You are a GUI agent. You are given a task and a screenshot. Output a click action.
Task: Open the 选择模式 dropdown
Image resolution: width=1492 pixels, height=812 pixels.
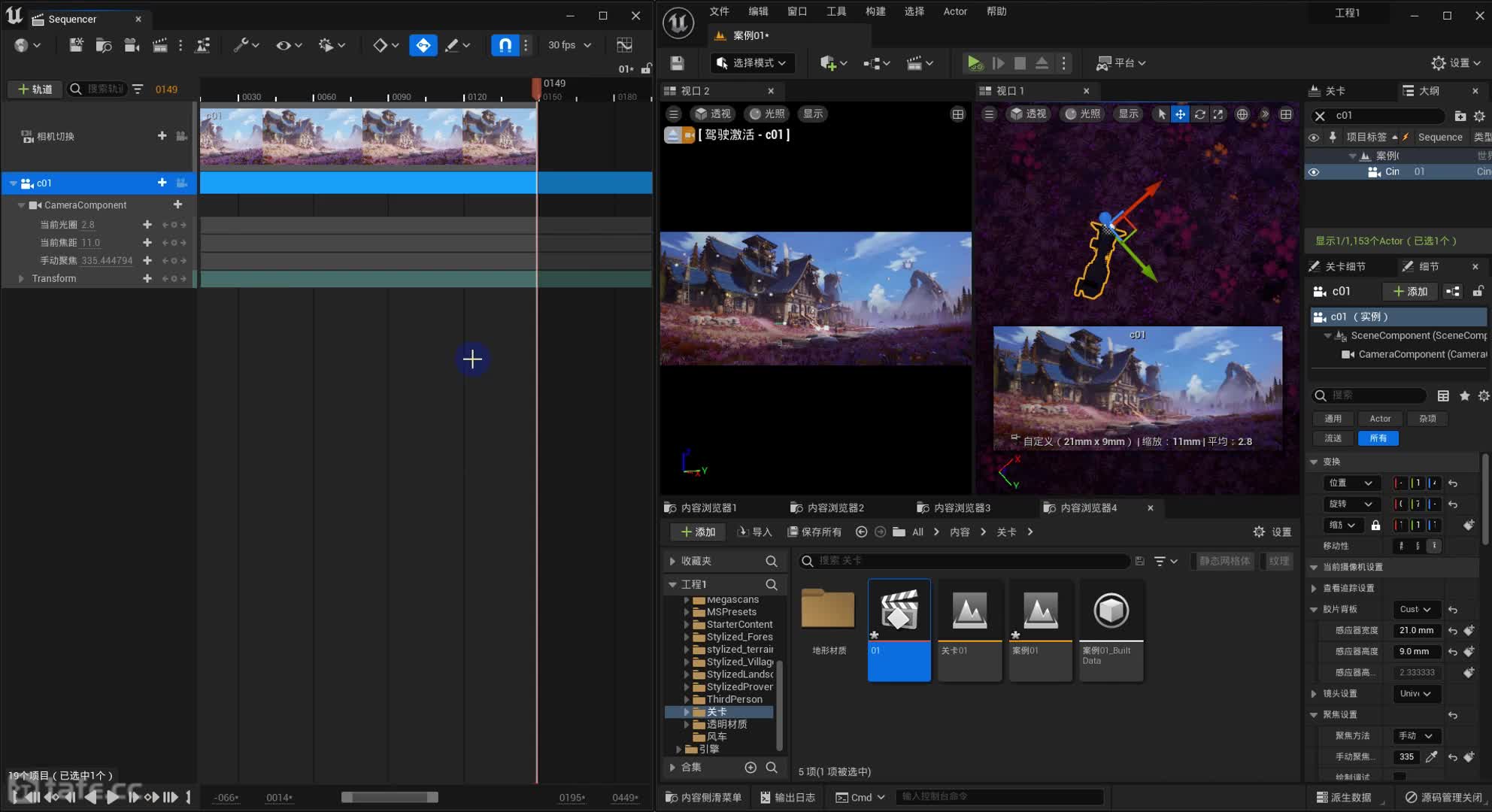[751, 63]
